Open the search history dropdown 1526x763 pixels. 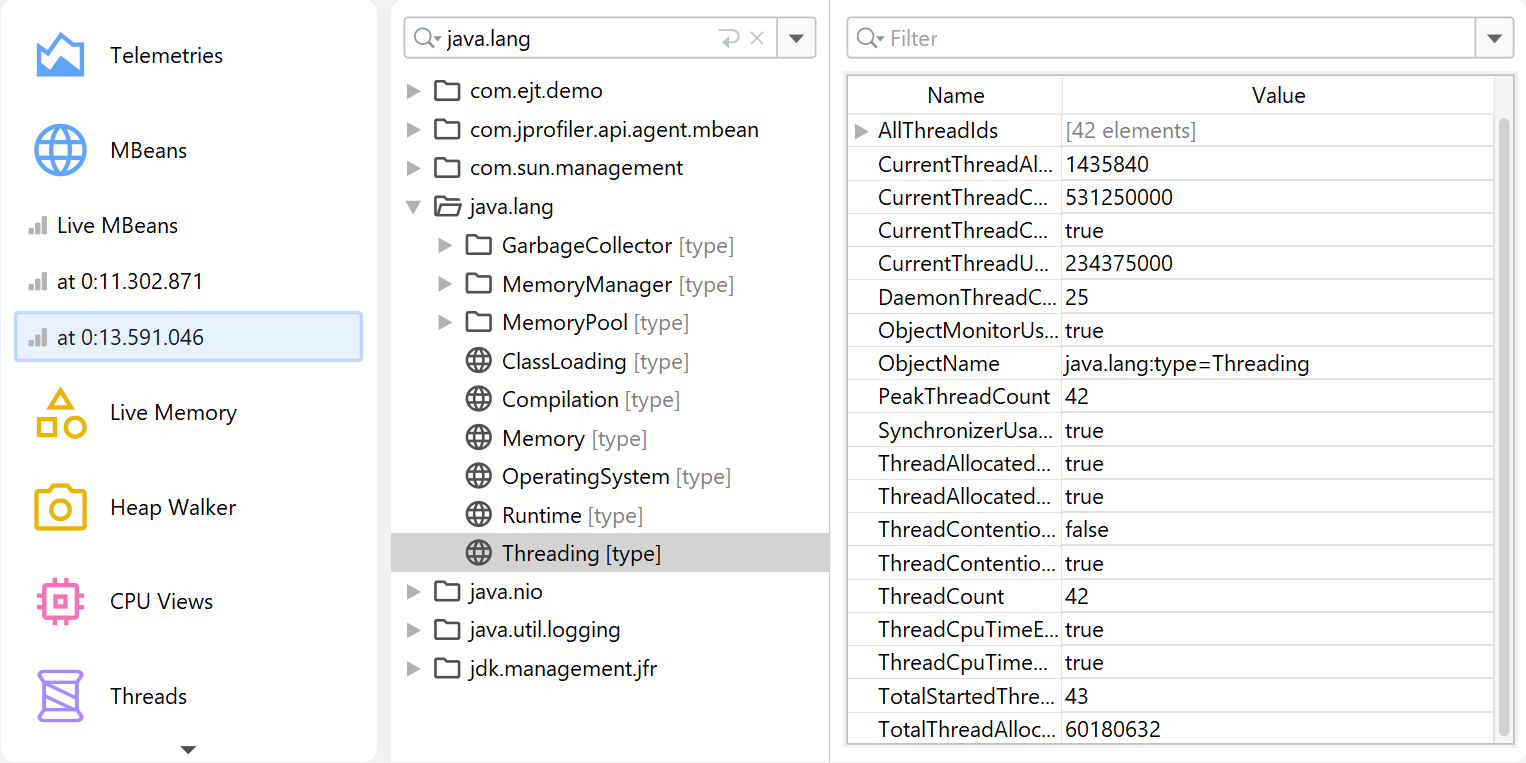click(796, 39)
